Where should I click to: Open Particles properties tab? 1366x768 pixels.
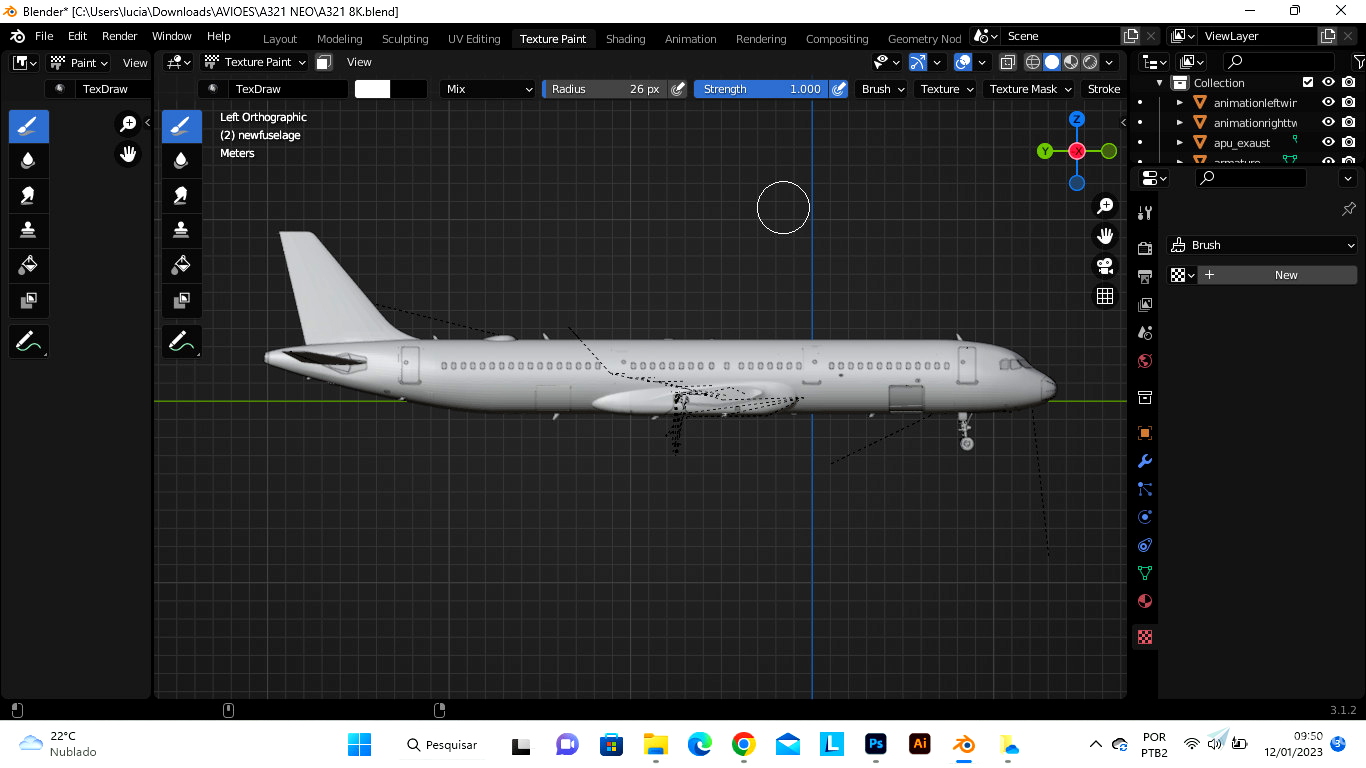(1145, 489)
